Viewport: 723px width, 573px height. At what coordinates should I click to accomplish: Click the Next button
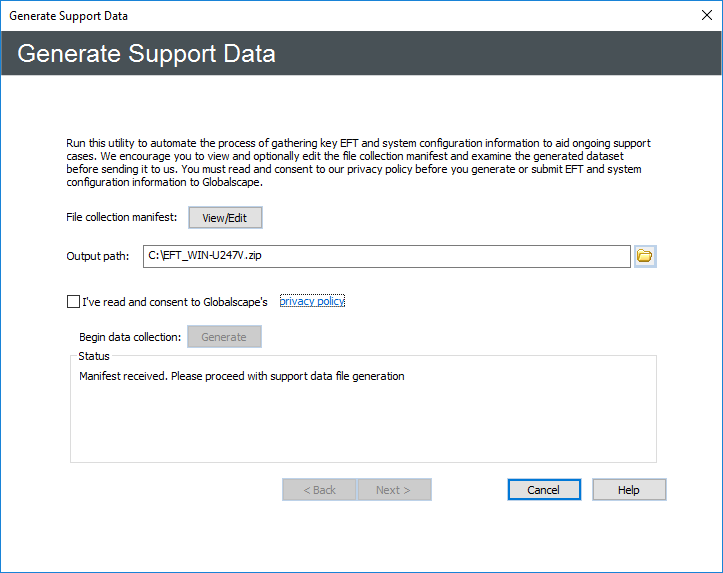point(394,490)
